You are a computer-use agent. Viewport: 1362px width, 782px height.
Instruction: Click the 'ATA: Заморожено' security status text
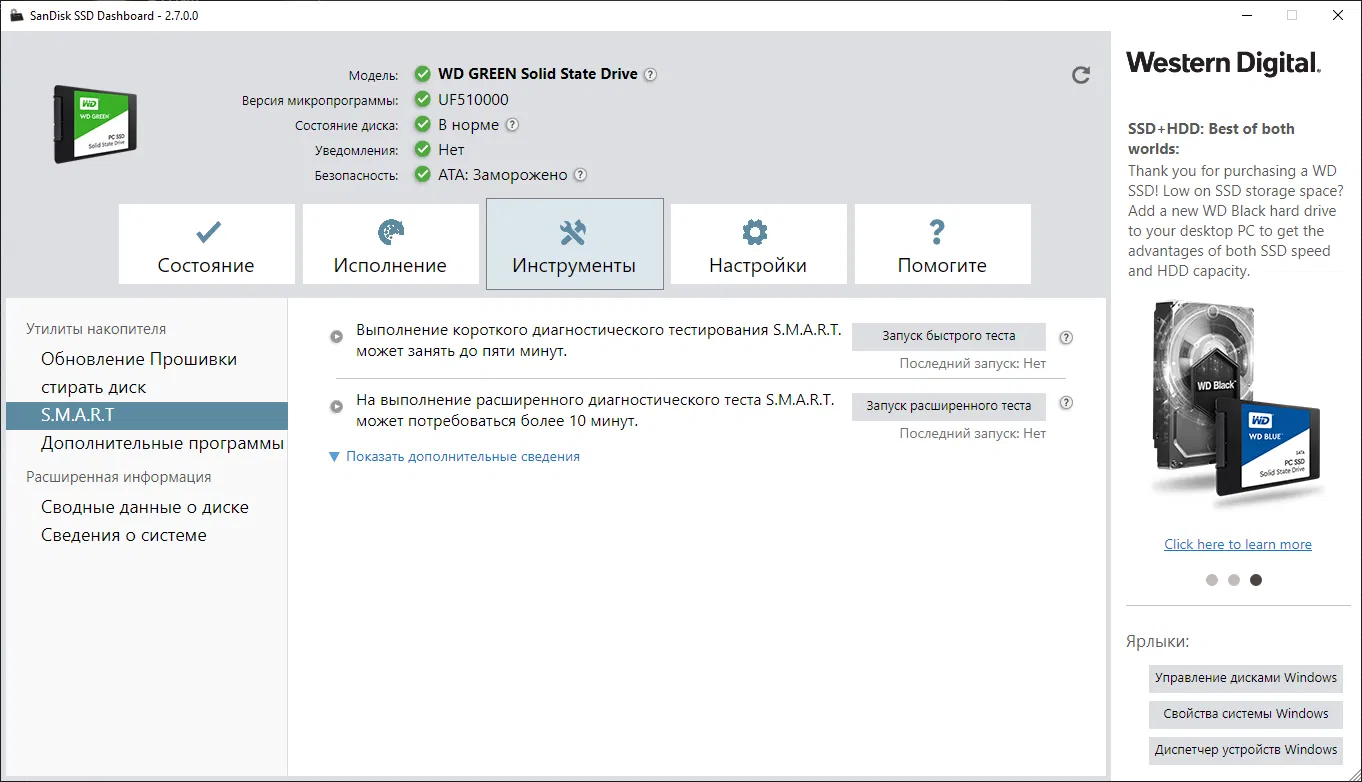coord(503,175)
